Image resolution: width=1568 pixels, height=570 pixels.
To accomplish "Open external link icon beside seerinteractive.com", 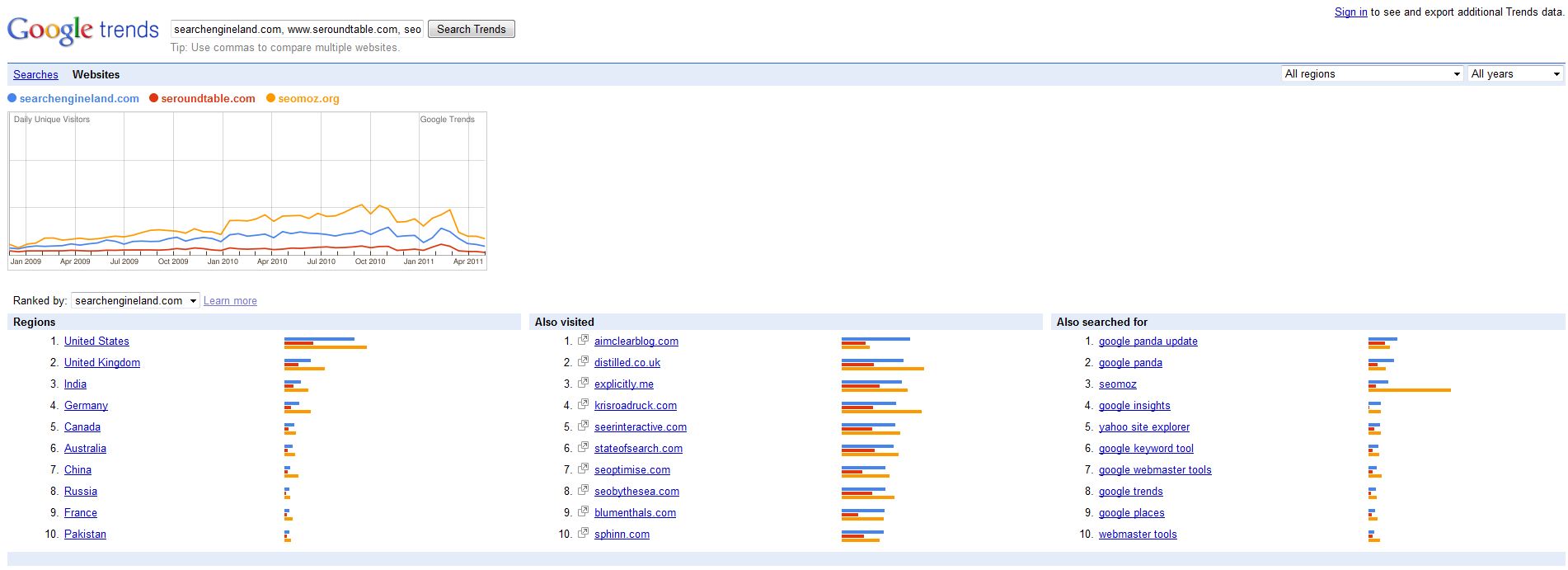I will point(584,426).
